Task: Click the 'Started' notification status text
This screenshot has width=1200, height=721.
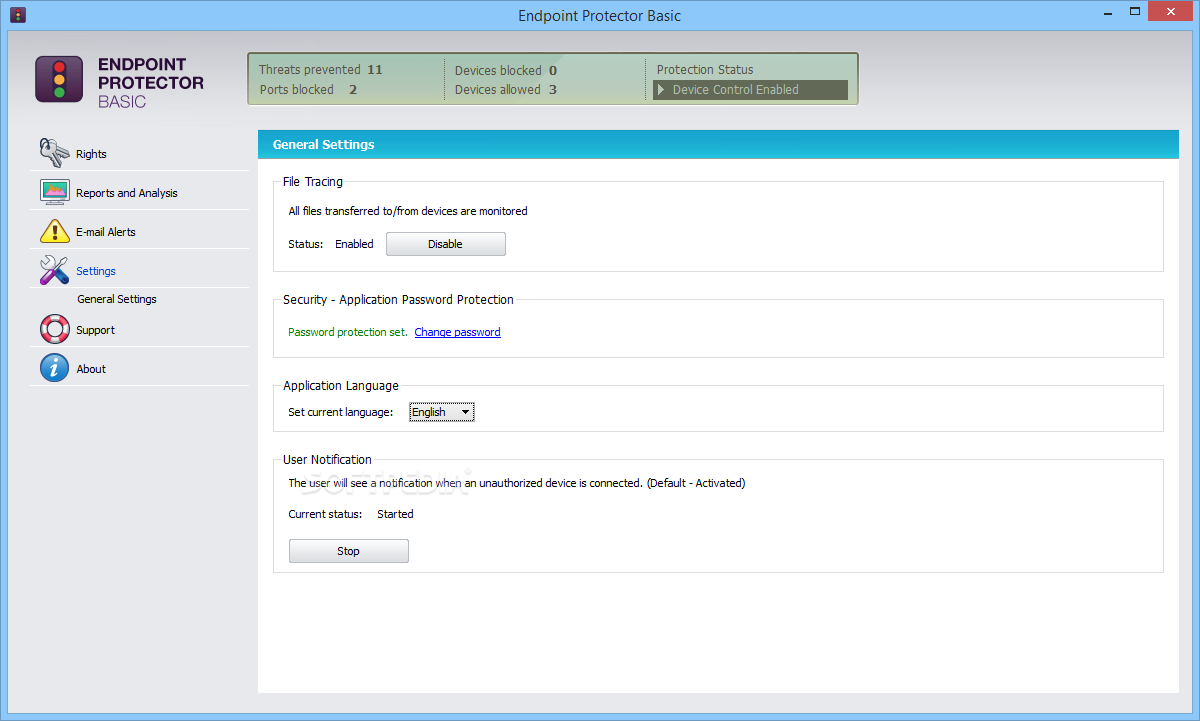Action: (x=395, y=514)
